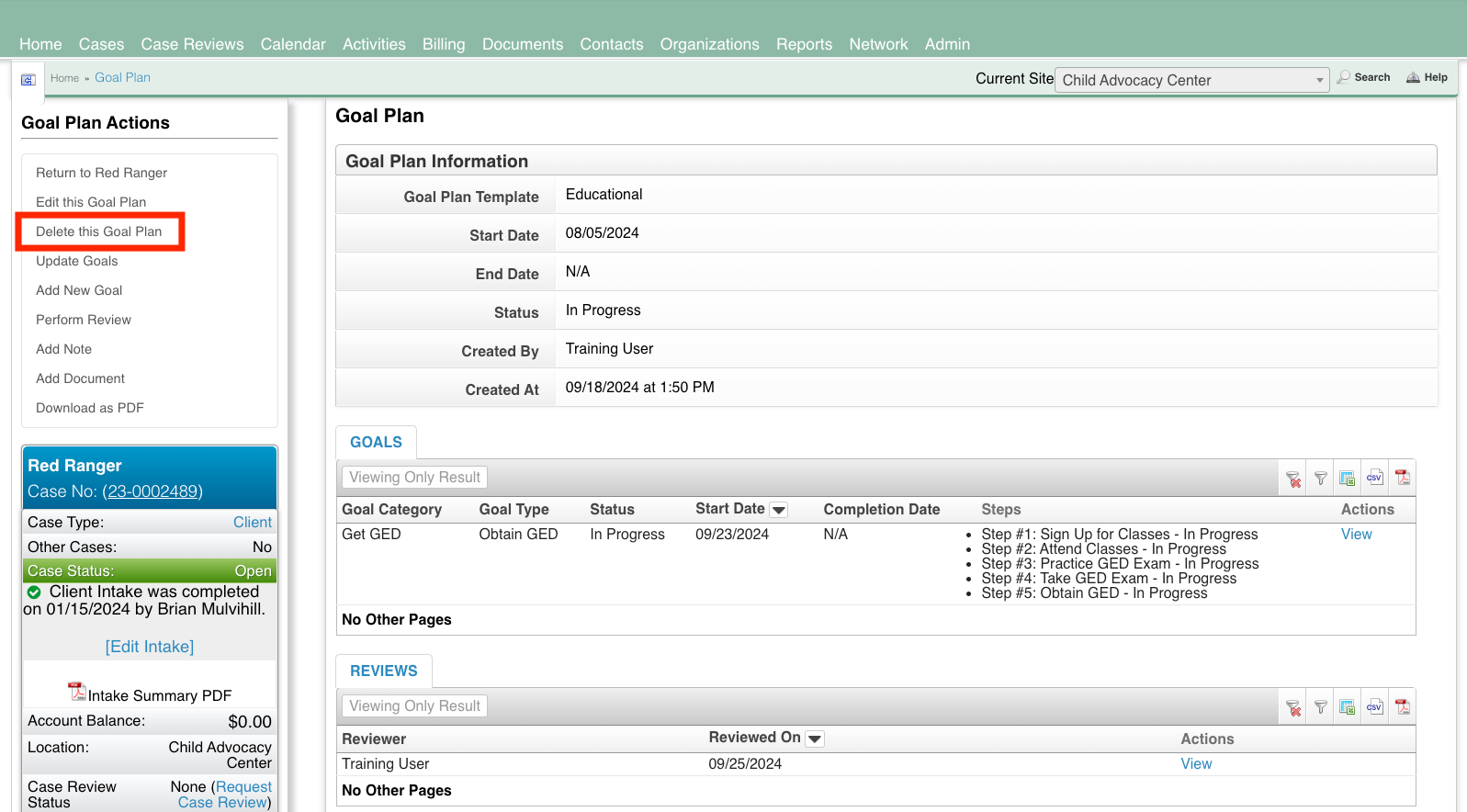Image resolution: width=1467 pixels, height=812 pixels.
Task: Select the GOALS tab
Action: 376,443
